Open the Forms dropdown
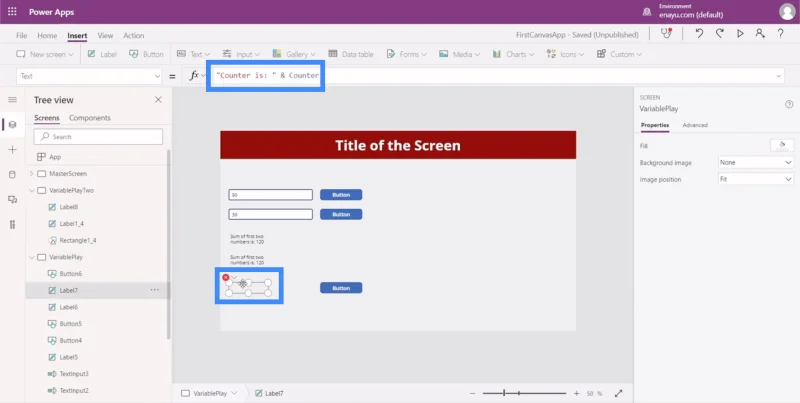 [407, 54]
